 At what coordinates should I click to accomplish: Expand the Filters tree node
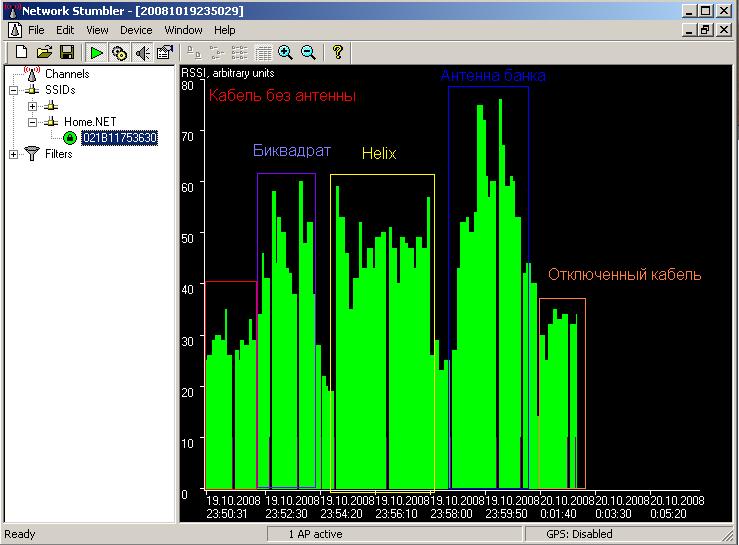pos(13,154)
